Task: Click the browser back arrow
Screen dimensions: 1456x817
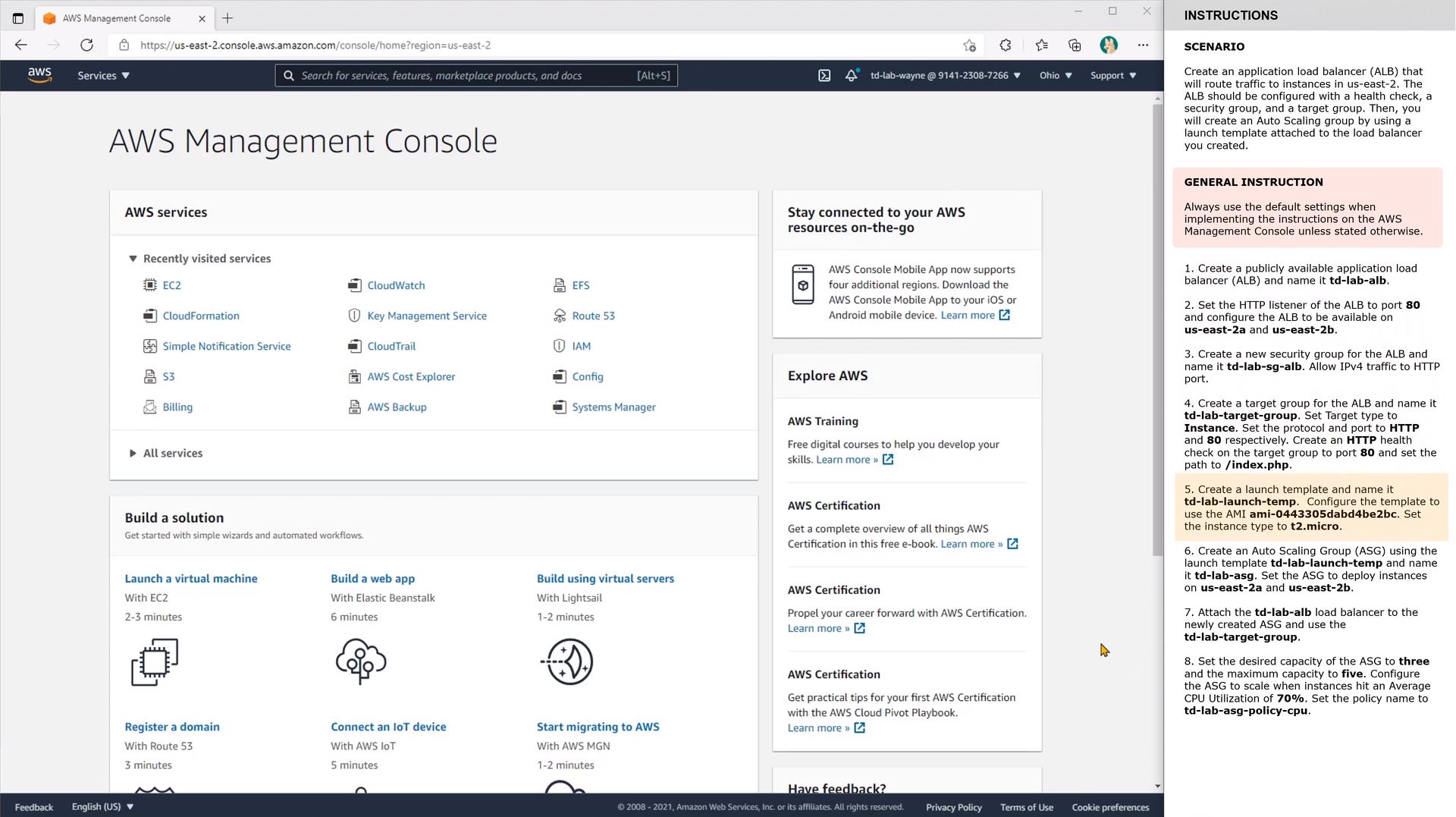Action: coord(21,46)
